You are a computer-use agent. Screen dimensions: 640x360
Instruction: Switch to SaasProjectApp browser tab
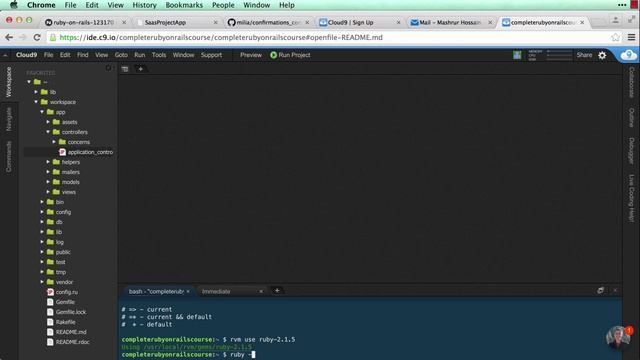pyautogui.click(x=176, y=22)
